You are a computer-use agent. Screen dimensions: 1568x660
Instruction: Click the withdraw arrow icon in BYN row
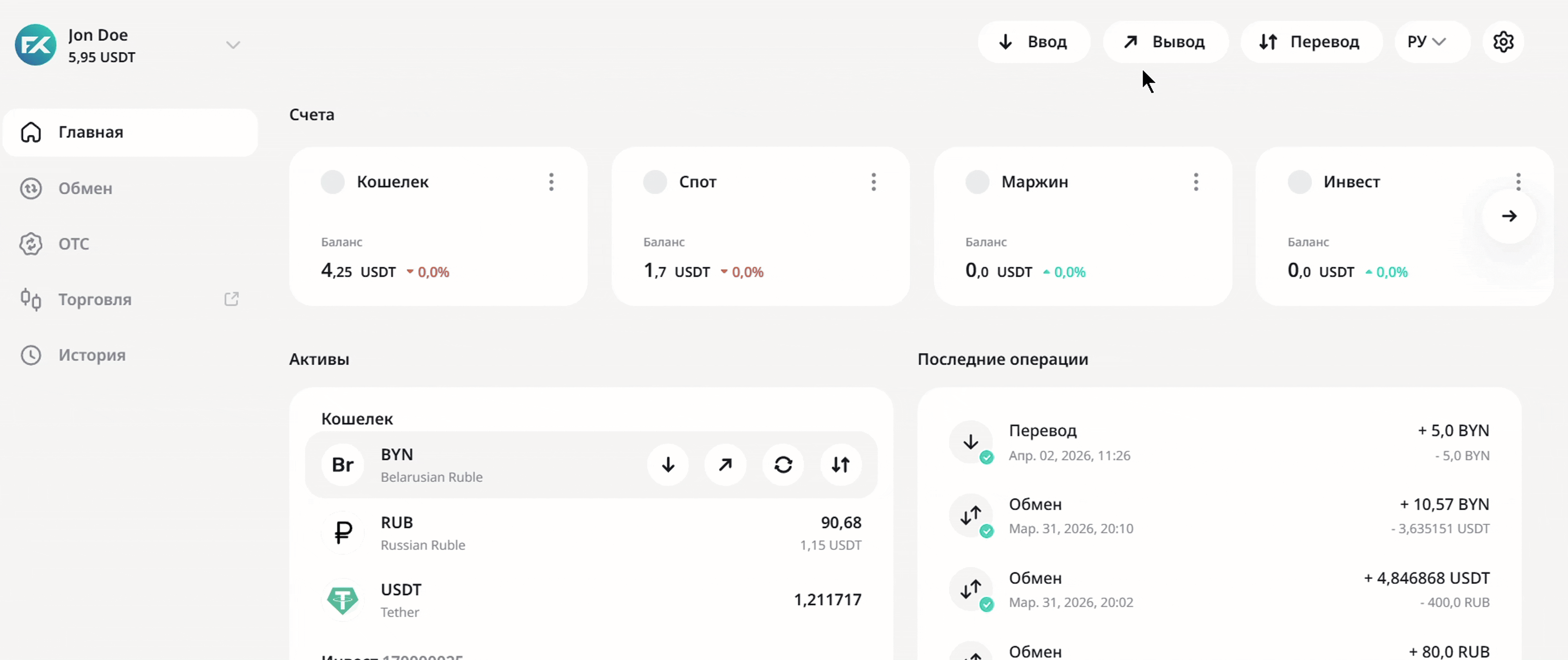725,465
